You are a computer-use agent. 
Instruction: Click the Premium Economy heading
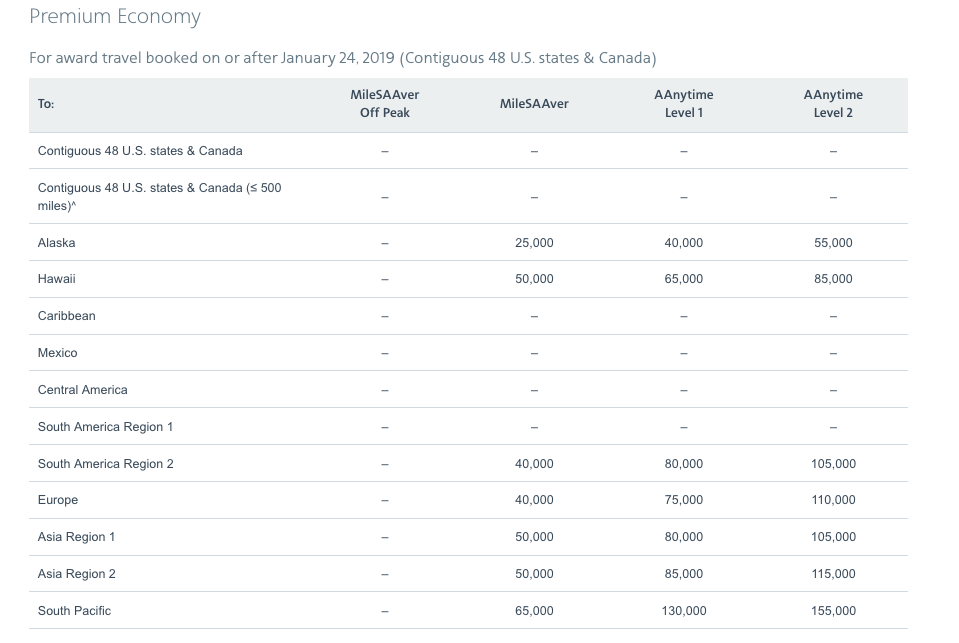tap(115, 17)
